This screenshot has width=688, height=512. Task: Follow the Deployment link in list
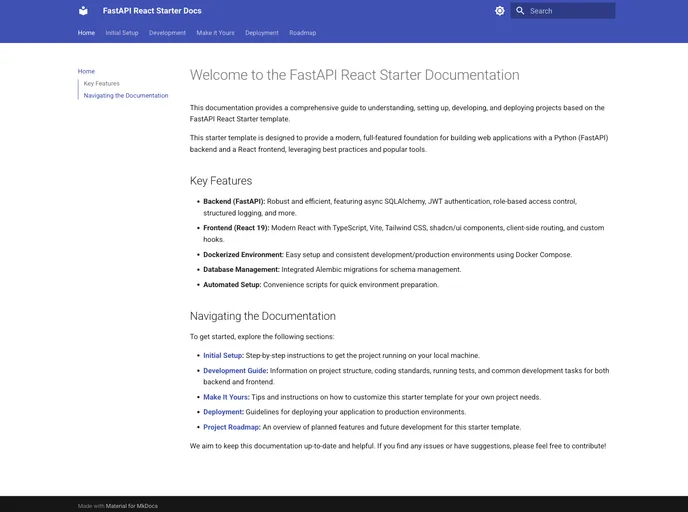(x=222, y=412)
